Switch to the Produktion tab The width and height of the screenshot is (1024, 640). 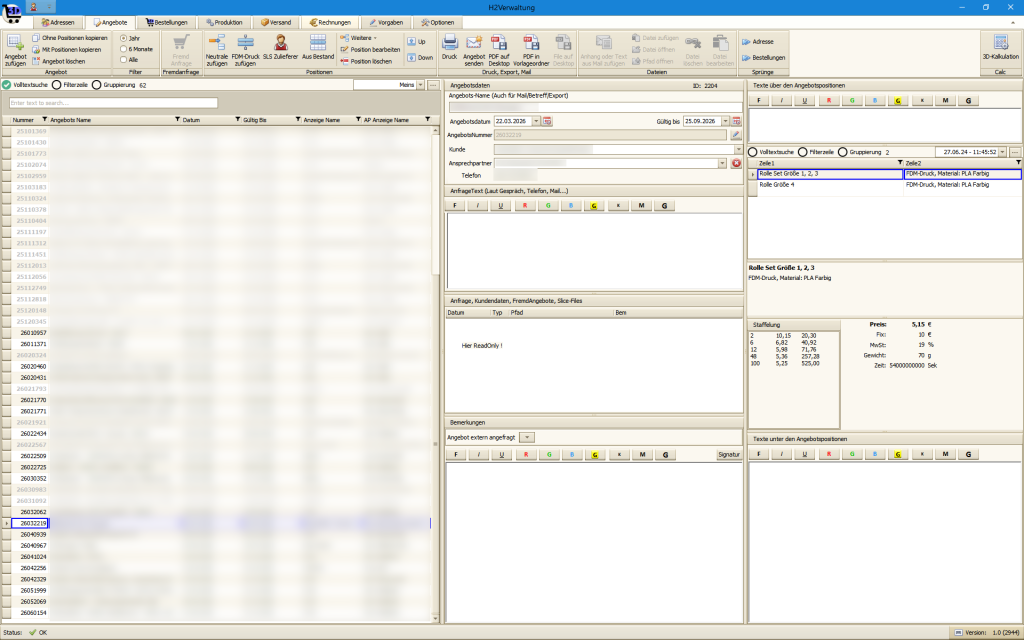224,22
